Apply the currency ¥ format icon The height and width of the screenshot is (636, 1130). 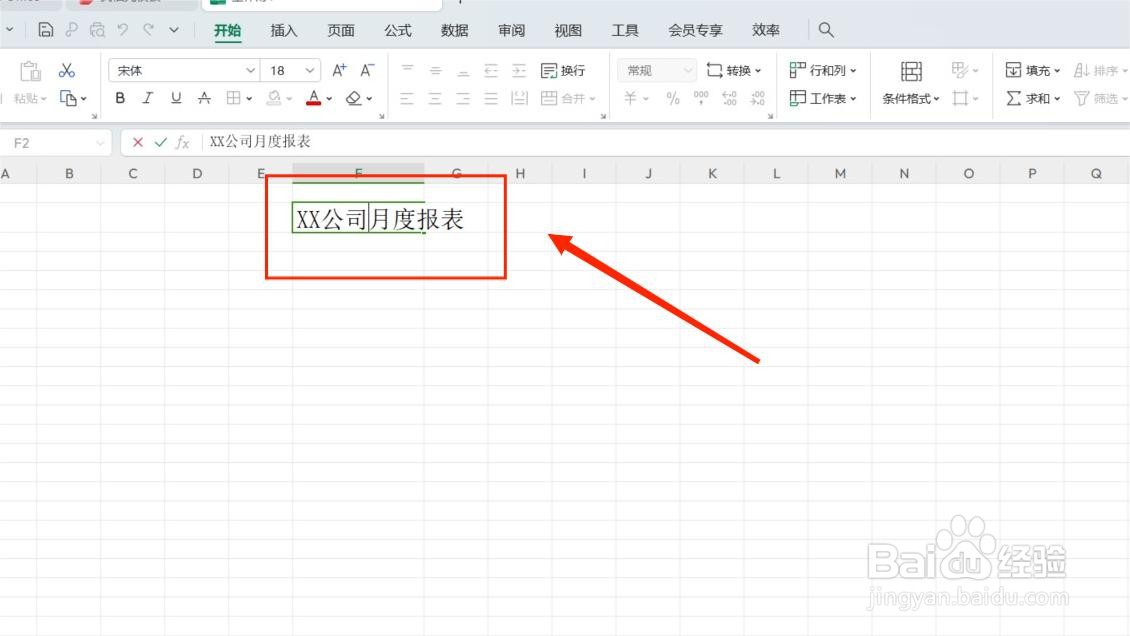[631, 97]
